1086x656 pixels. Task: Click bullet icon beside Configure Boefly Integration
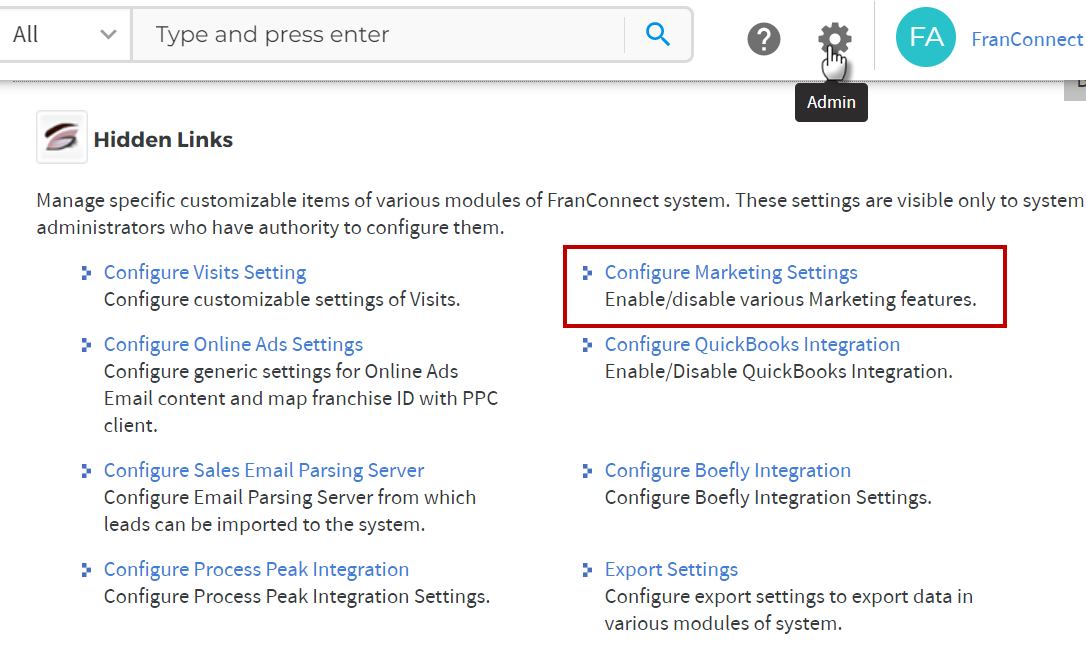587,471
